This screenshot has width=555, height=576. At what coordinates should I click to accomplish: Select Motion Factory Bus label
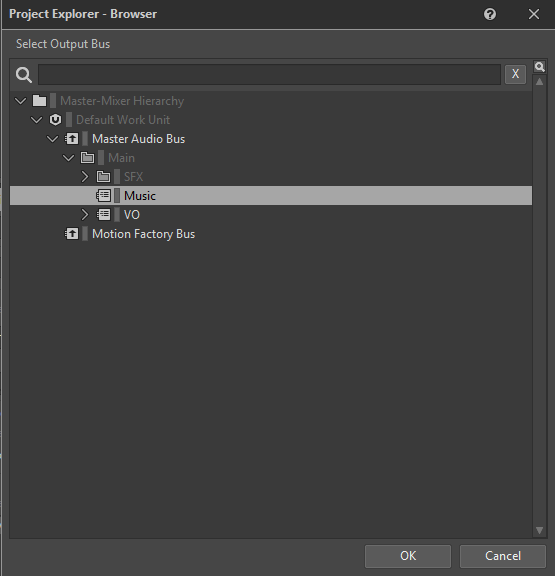pyautogui.click(x=144, y=234)
